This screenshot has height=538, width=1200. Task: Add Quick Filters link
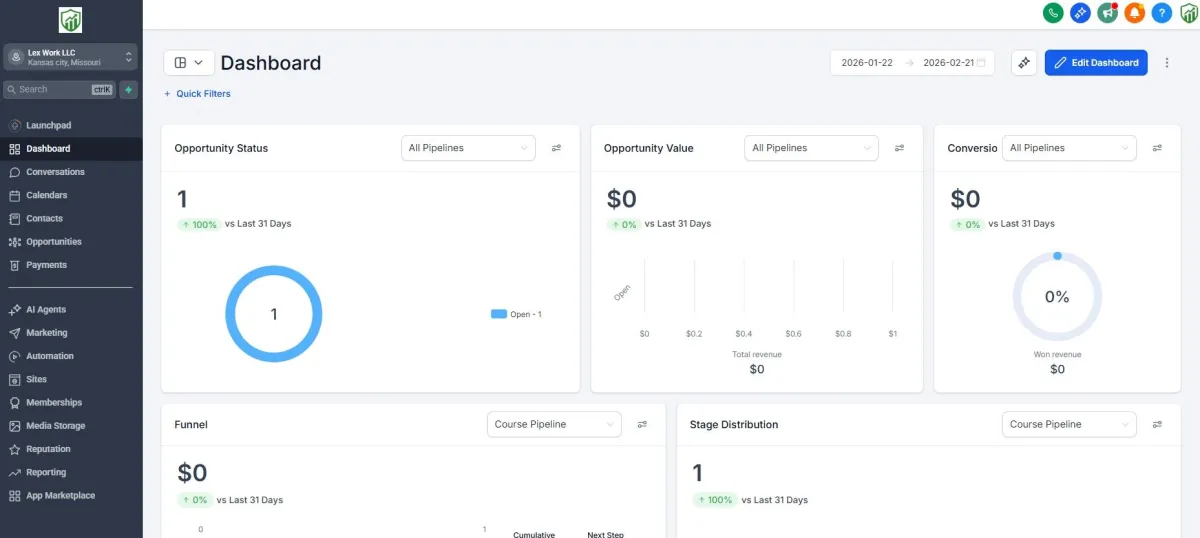tap(197, 94)
